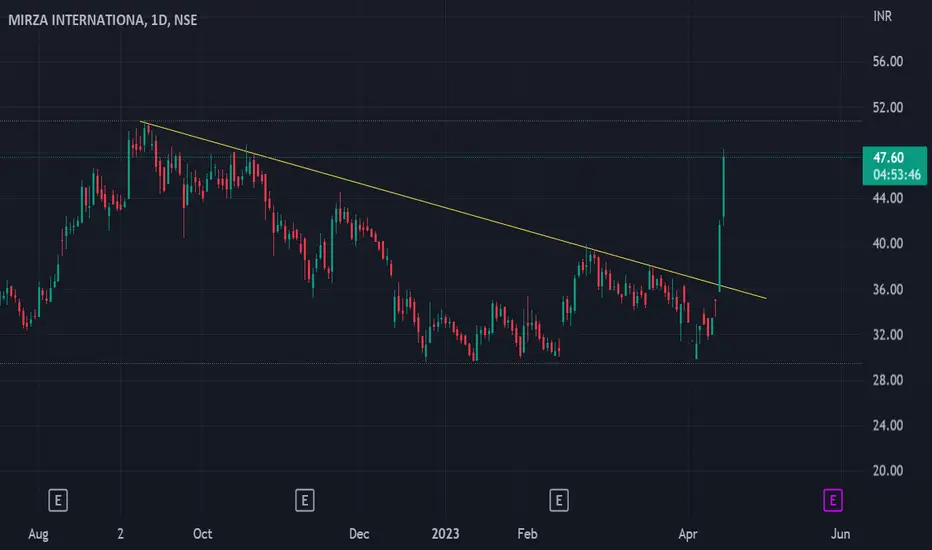Open purple upcoming earnings marker E
The height and width of the screenshot is (550, 932).
pyautogui.click(x=833, y=501)
